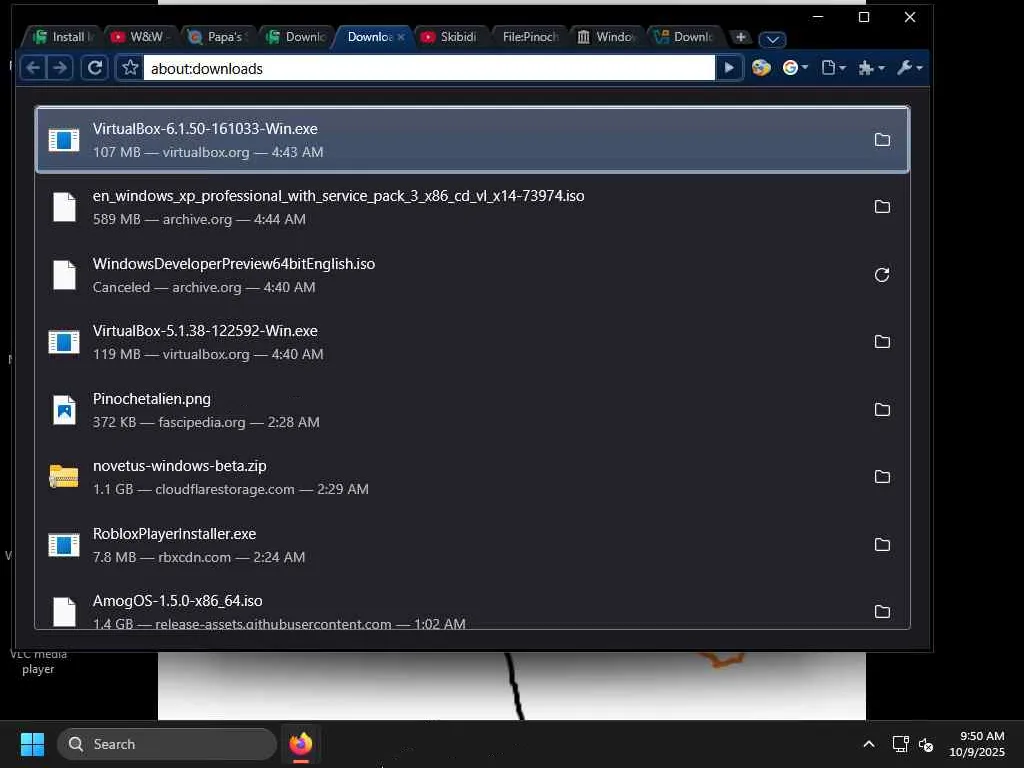This screenshot has height=768, width=1024.
Task: Expand the list all tabs chevron
Action: coord(772,39)
